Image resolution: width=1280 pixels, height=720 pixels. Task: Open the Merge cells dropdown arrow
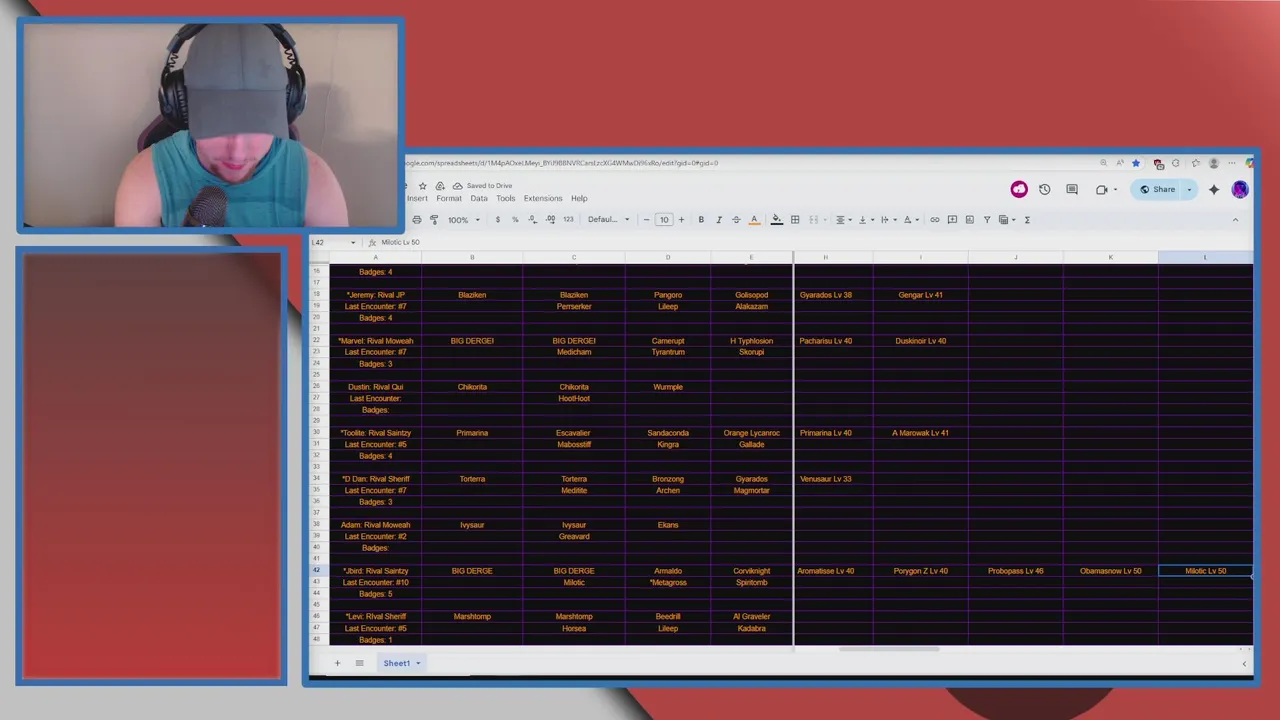[x=826, y=220]
